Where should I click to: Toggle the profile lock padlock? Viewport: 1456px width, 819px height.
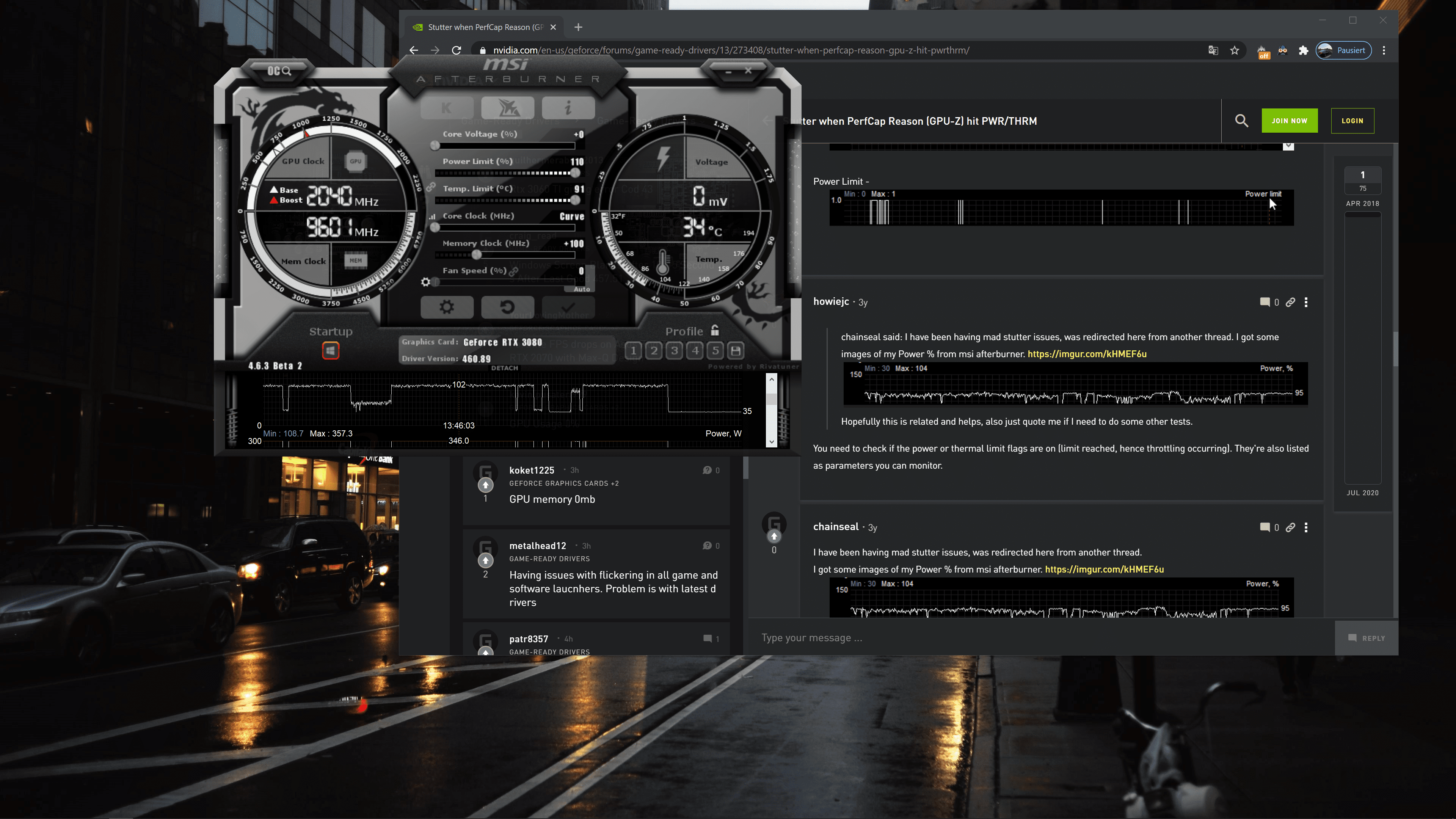pyautogui.click(x=715, y=330)
